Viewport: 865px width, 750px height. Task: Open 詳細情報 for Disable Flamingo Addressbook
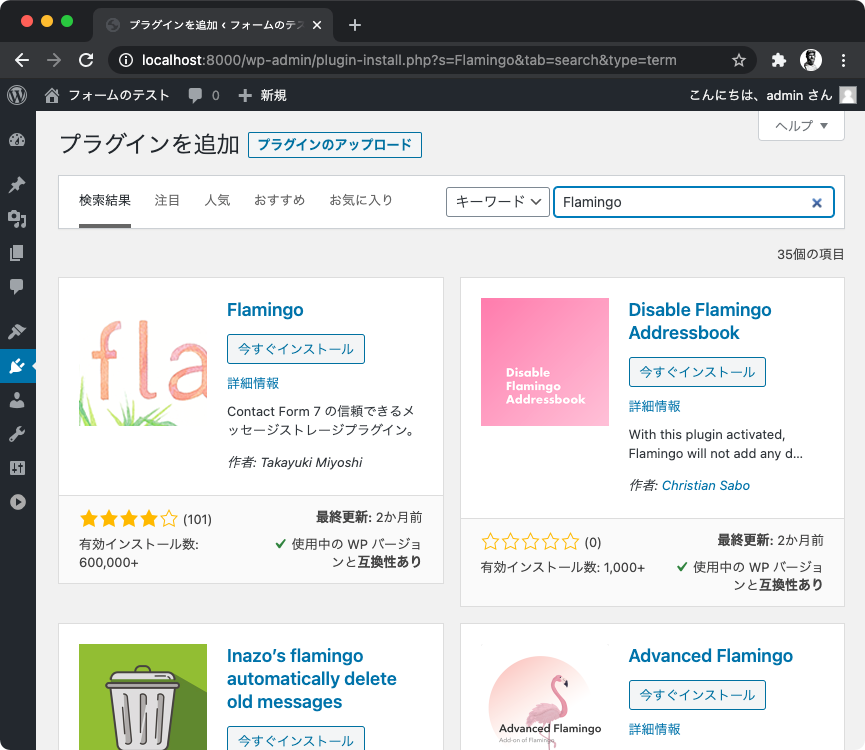[655, 406]
